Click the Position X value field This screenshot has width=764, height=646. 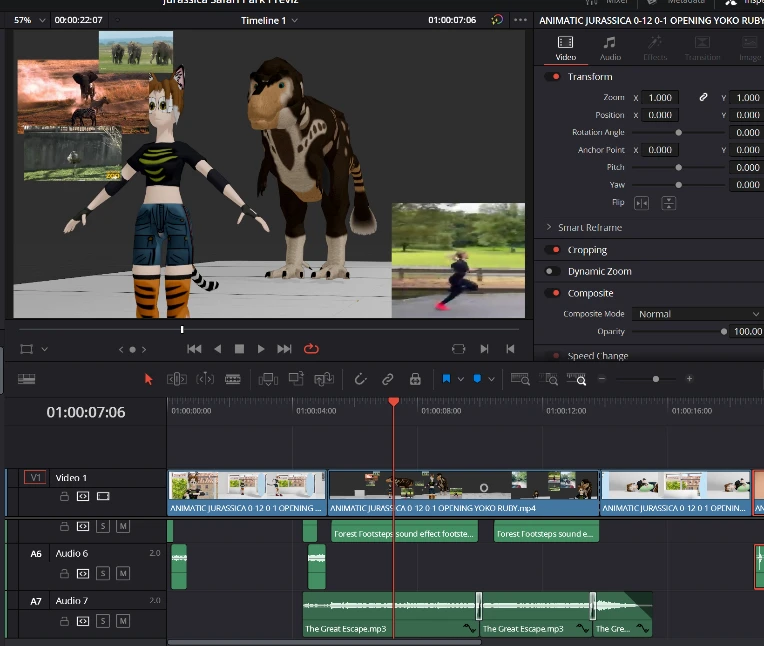pyautogui.click(x=660, y=115)
